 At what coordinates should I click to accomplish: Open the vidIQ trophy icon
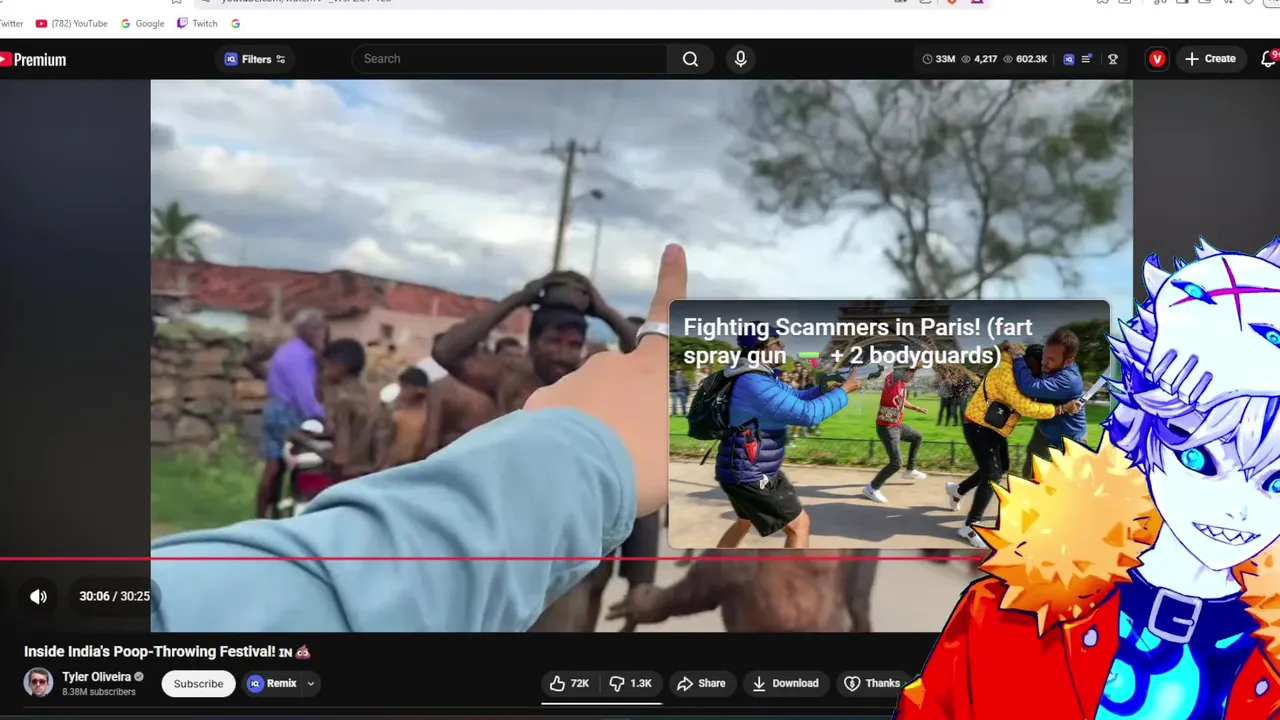[1112, 59]
